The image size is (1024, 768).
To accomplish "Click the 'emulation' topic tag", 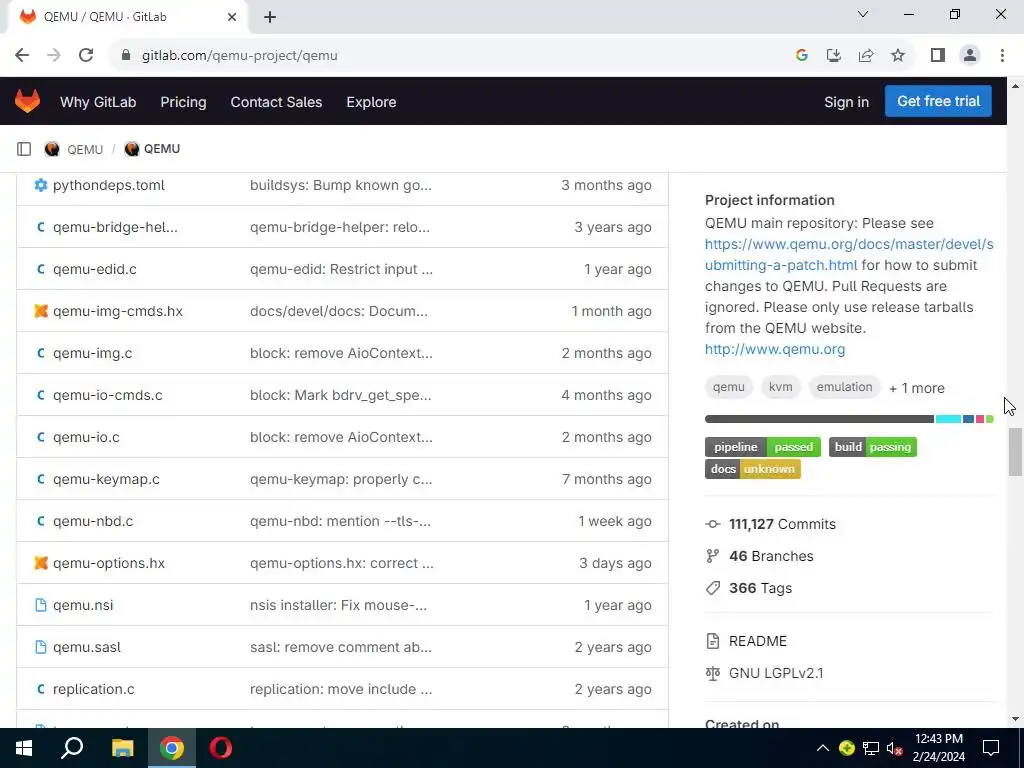I will [844, 387].
